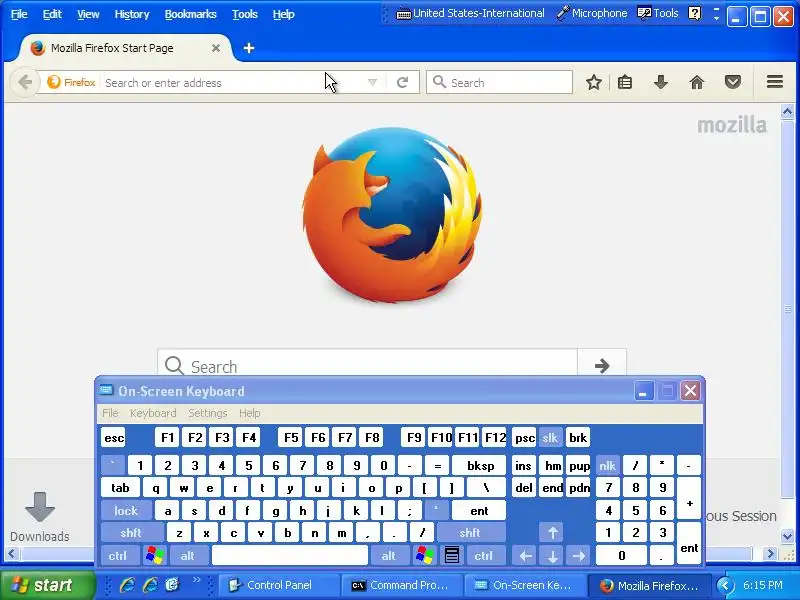Toggle the left shft key on keyboard
The image size is (800, 600).
click(x=131, y=533)
